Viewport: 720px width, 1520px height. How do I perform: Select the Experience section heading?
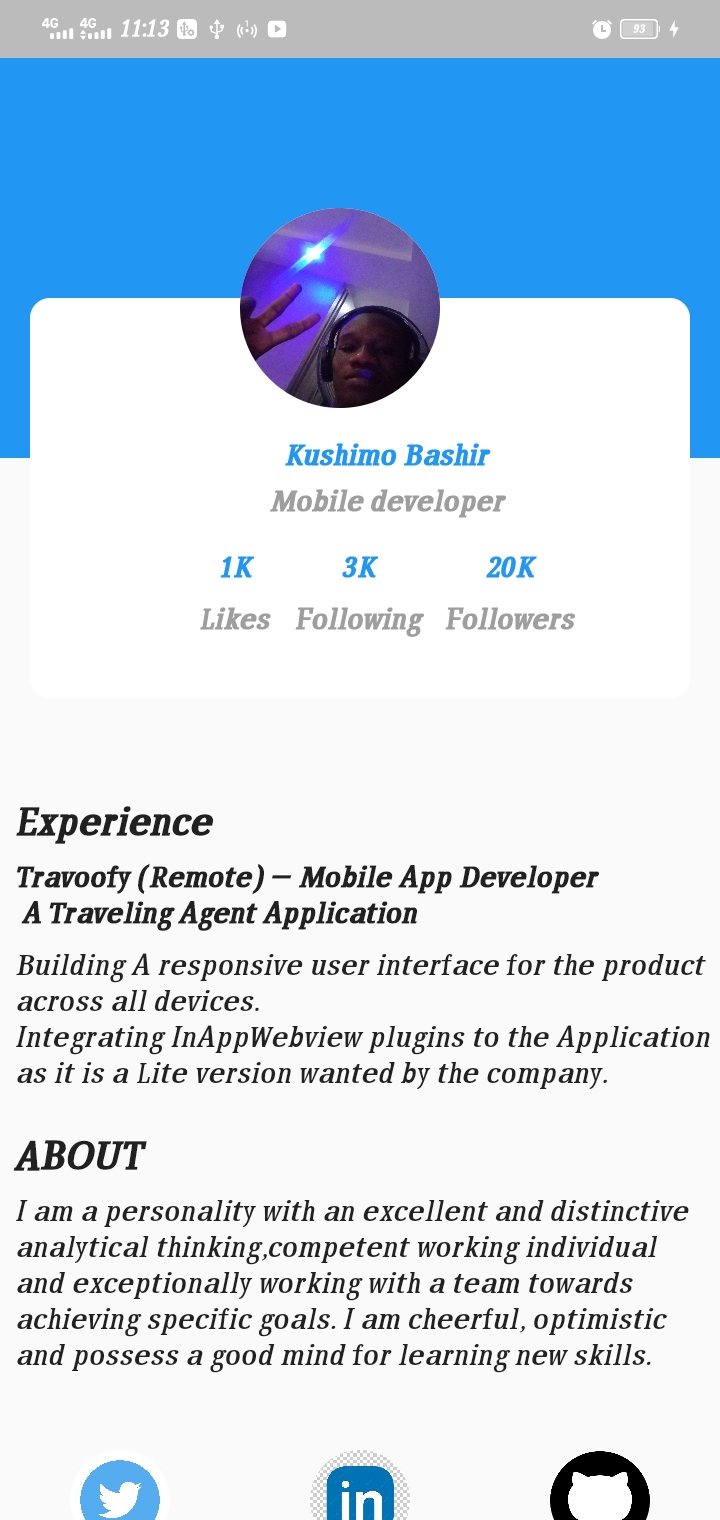click(x=113, y=822)
